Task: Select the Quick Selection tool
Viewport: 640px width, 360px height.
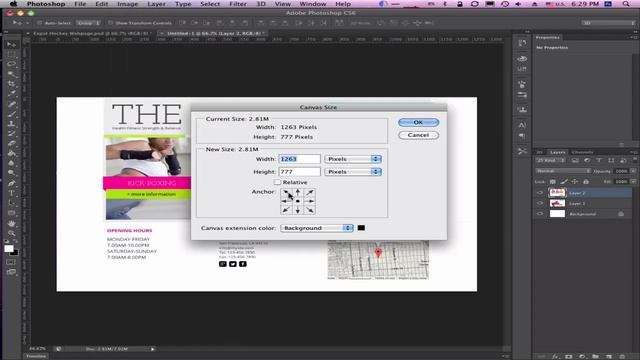Action: [11, 74]
